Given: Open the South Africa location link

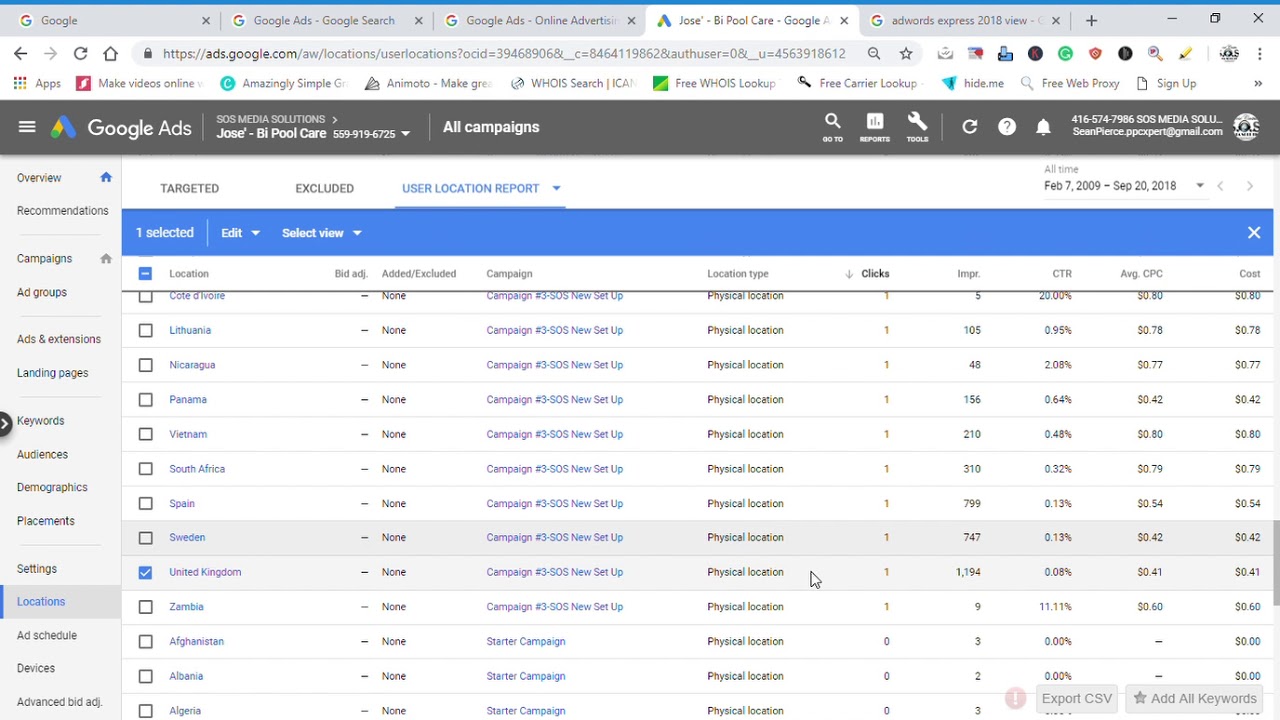Looking at the screenshot, I should point(197,469).
